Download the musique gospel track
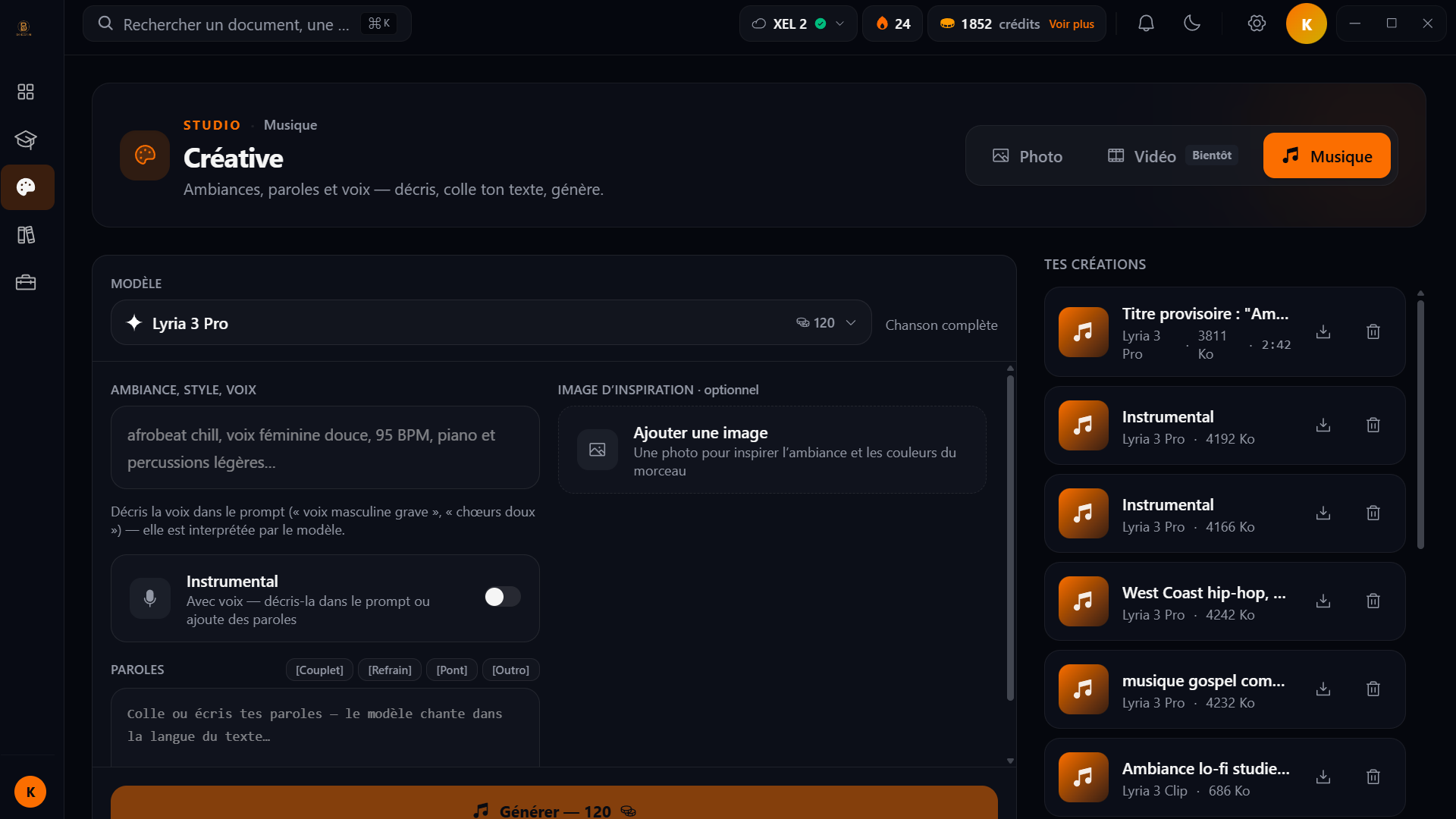 1323,689
